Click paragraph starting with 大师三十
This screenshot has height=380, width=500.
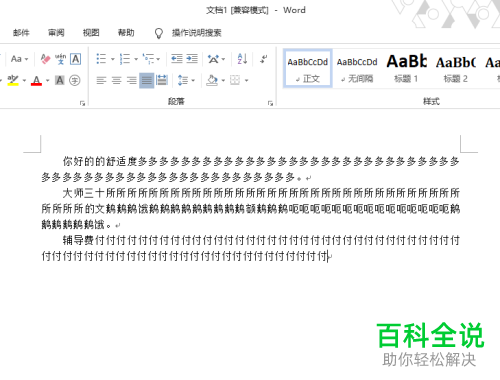(250, 209)
